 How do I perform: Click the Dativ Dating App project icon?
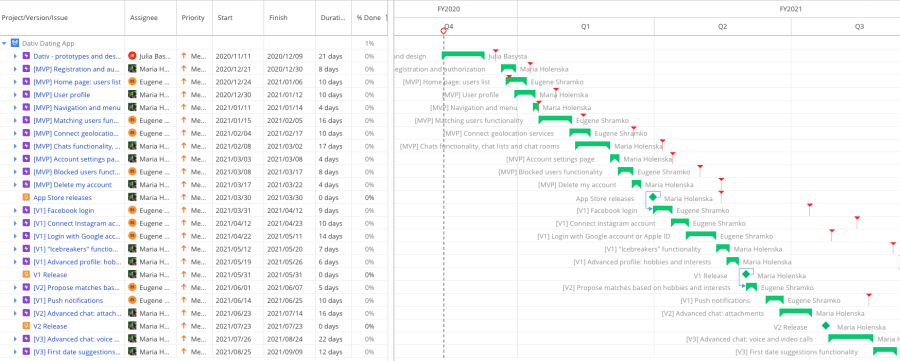click(14, 43)
